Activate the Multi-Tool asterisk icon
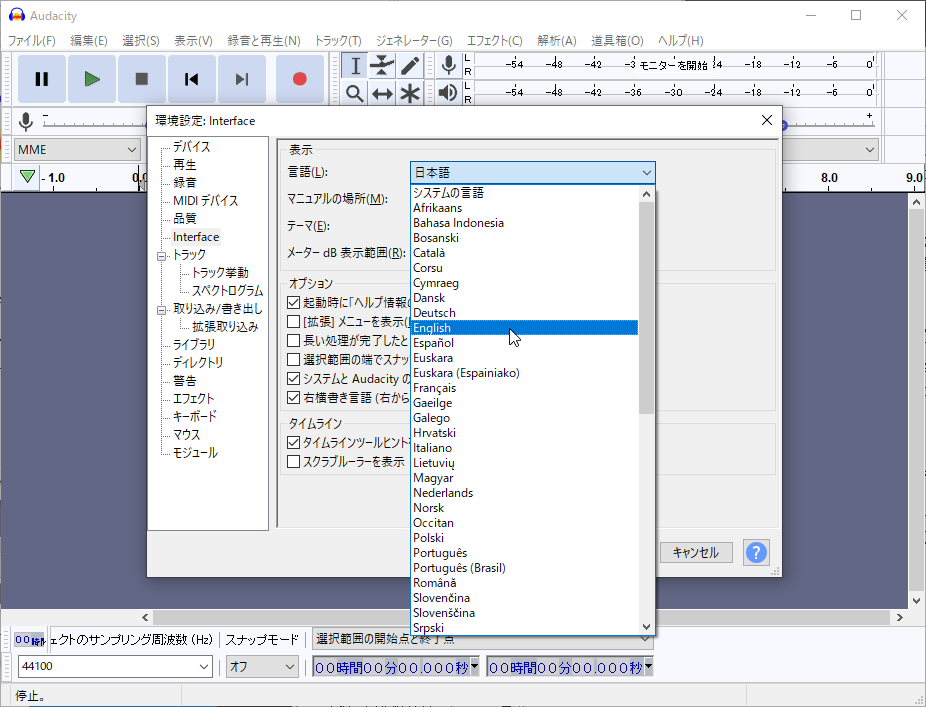926x707 pixels. [x=410, y=92]
